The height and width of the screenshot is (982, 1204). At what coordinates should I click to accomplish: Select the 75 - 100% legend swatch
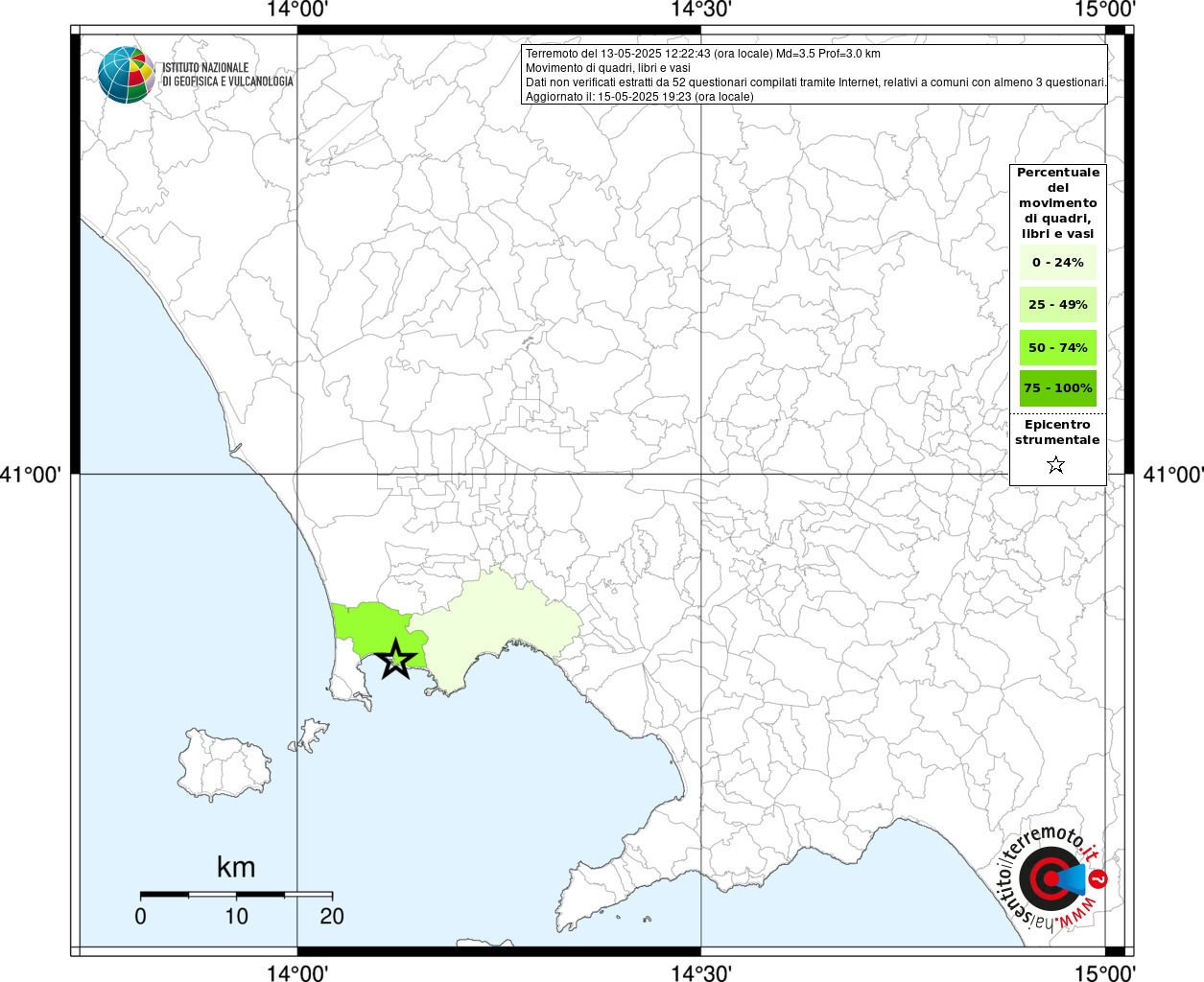(x=1057, y=388)
